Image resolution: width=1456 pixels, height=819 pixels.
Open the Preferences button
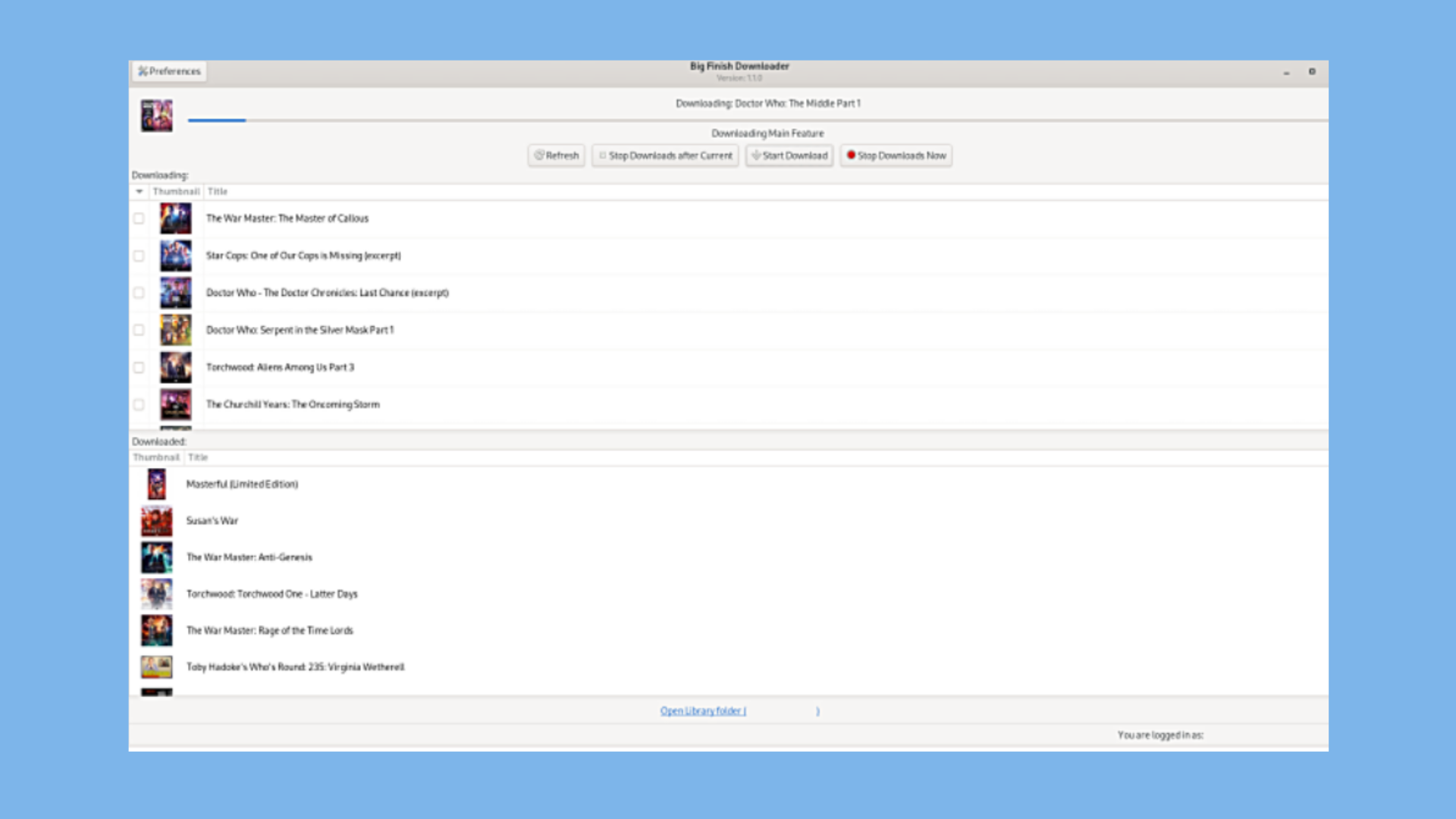pyautogui.click(x=169, y=71)
